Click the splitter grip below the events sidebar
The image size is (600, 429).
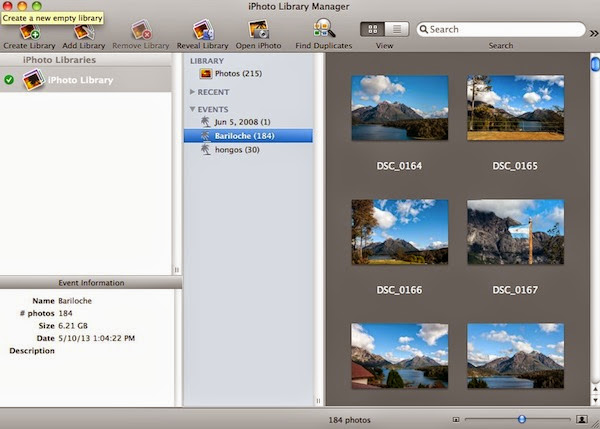coord(318,401)
